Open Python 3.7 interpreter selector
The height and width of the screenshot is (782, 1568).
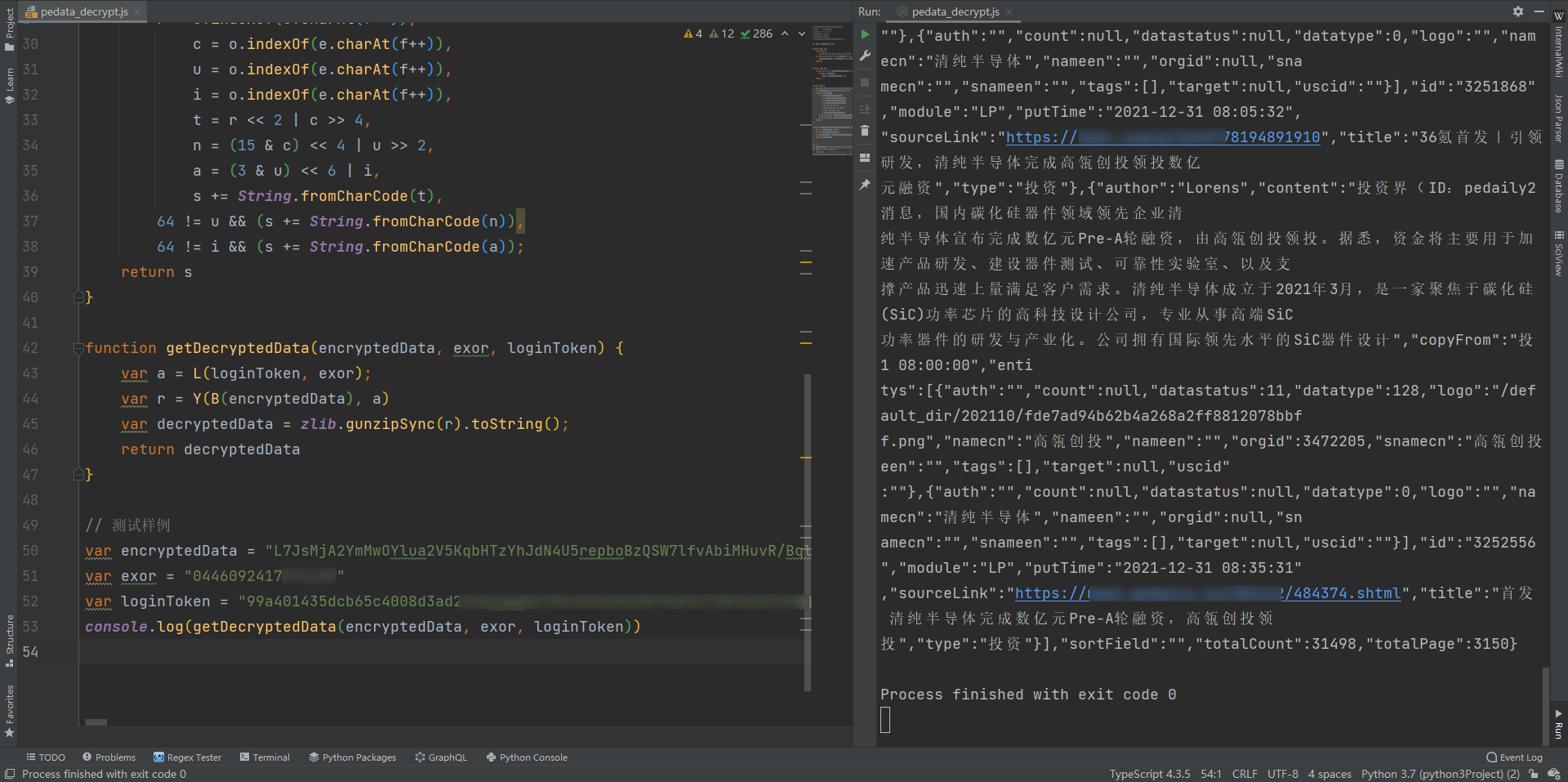[x=1440, y=774]
